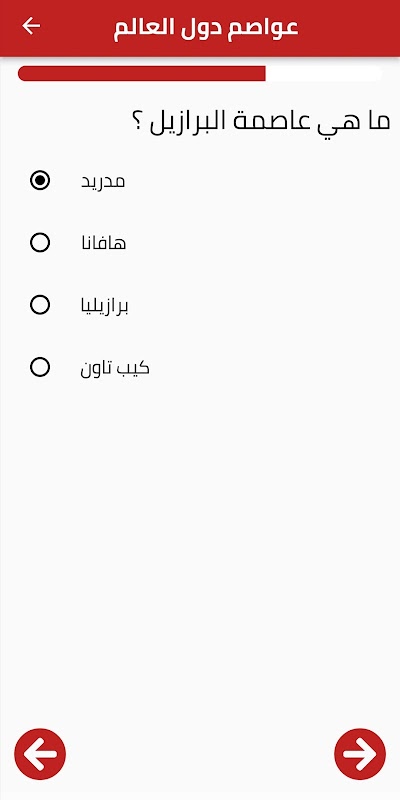The width and height of the screenshot is (400, 800).
Task: Click the مدريد answer label text
Action: pos(103,182)
